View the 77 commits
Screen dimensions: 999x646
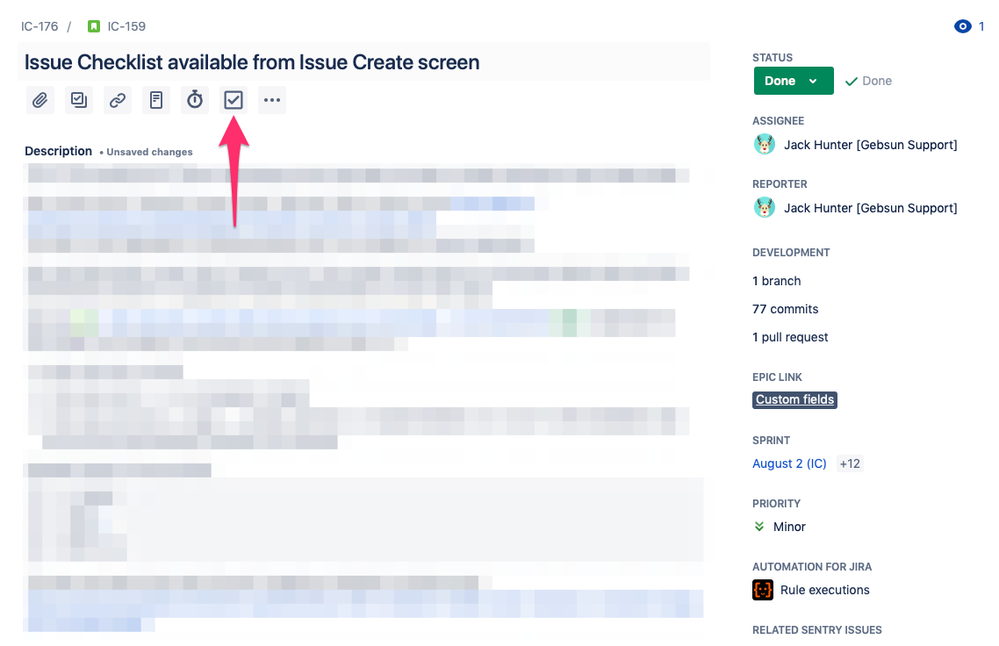click(x=785, y=309)
